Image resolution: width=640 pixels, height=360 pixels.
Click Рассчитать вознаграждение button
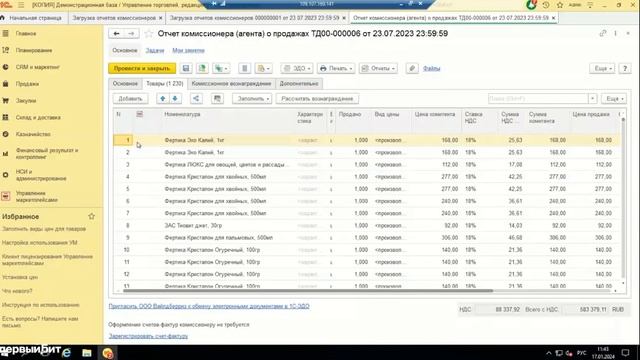(x=317, y=98)
